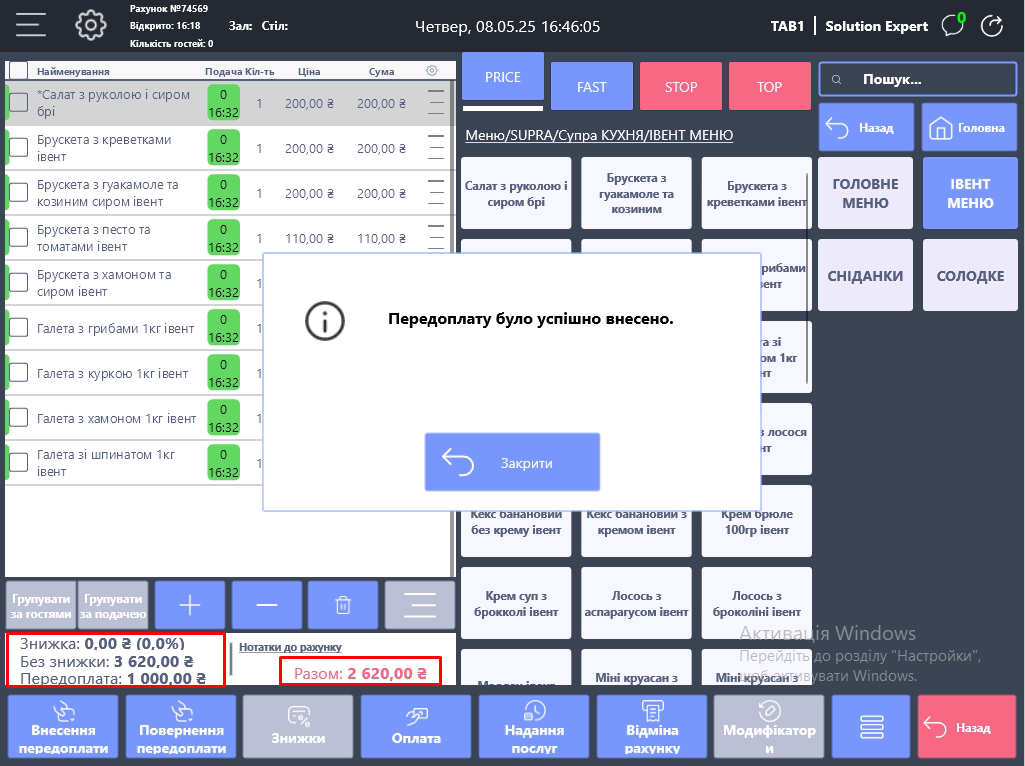Open settings via the gear icon
Viewport: 1025px width, 766px height.
point(91,25)
